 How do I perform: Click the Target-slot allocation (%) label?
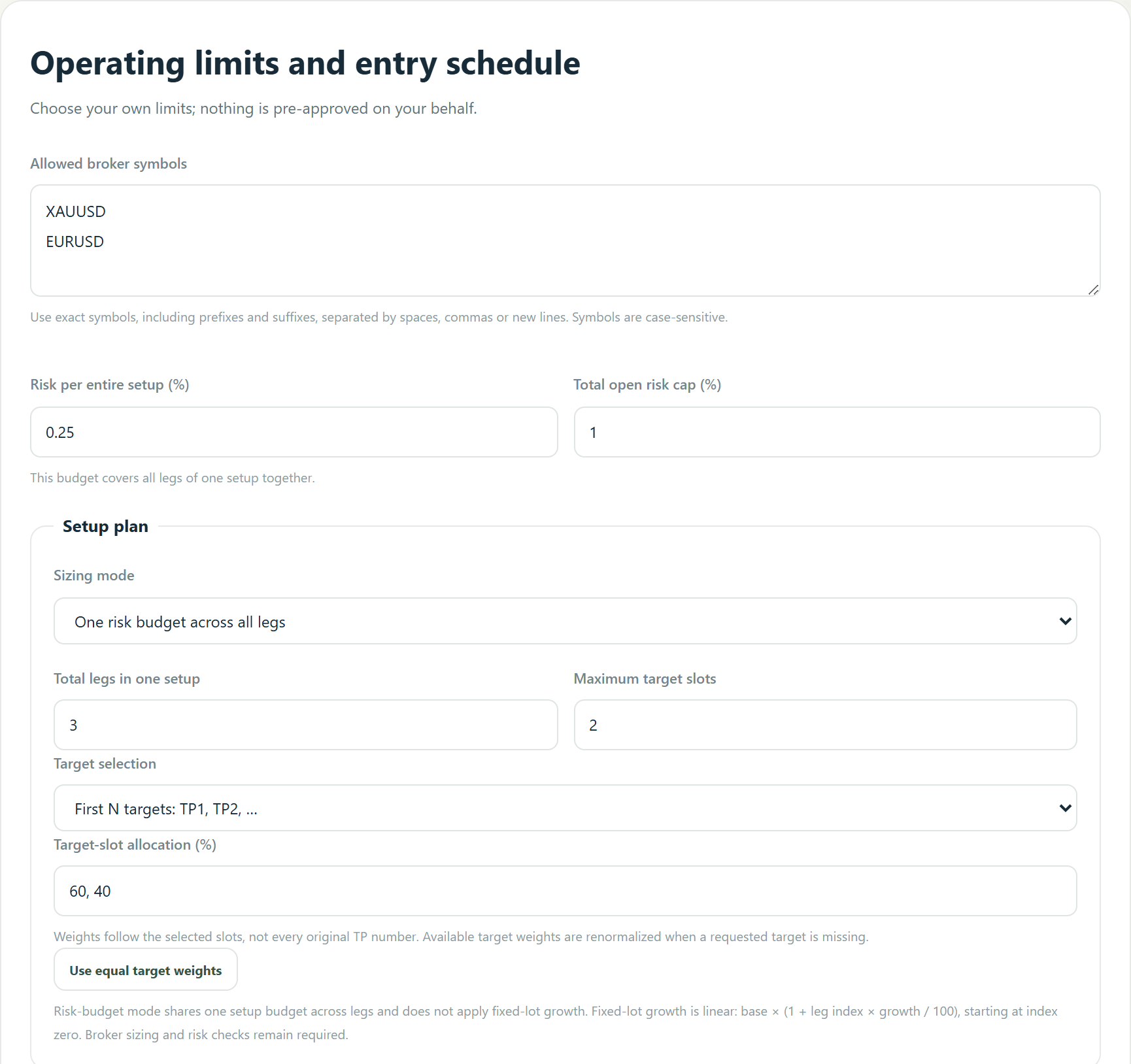click(135, 844)
